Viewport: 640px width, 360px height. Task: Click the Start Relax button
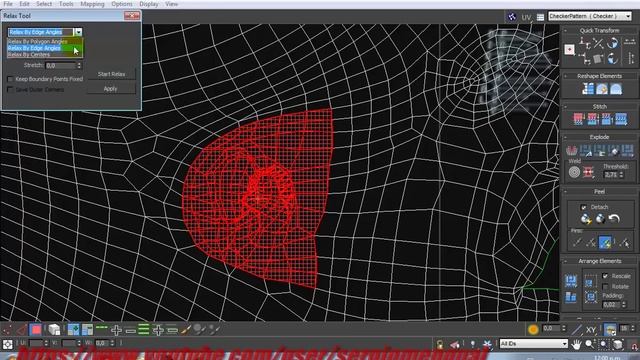(111, 74)
